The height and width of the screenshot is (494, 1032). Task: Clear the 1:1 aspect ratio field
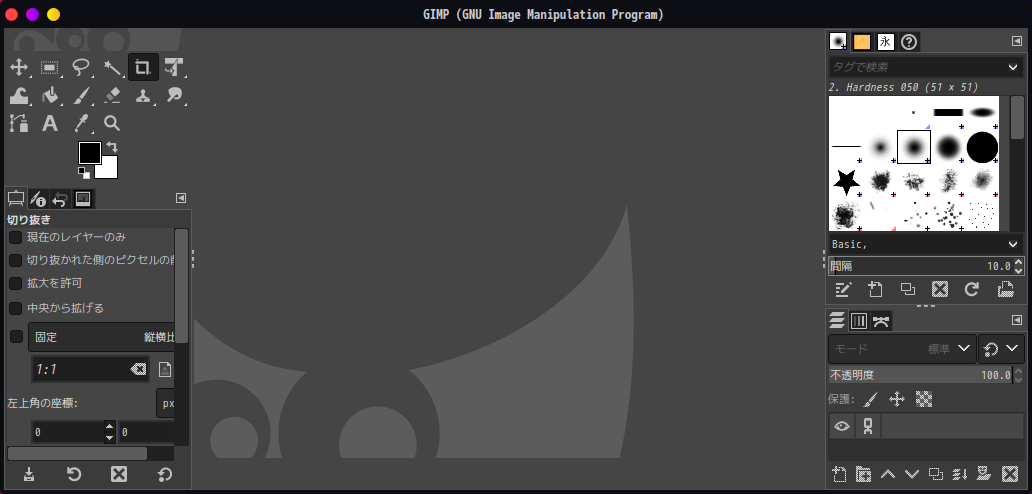click(x=138, y=370)
